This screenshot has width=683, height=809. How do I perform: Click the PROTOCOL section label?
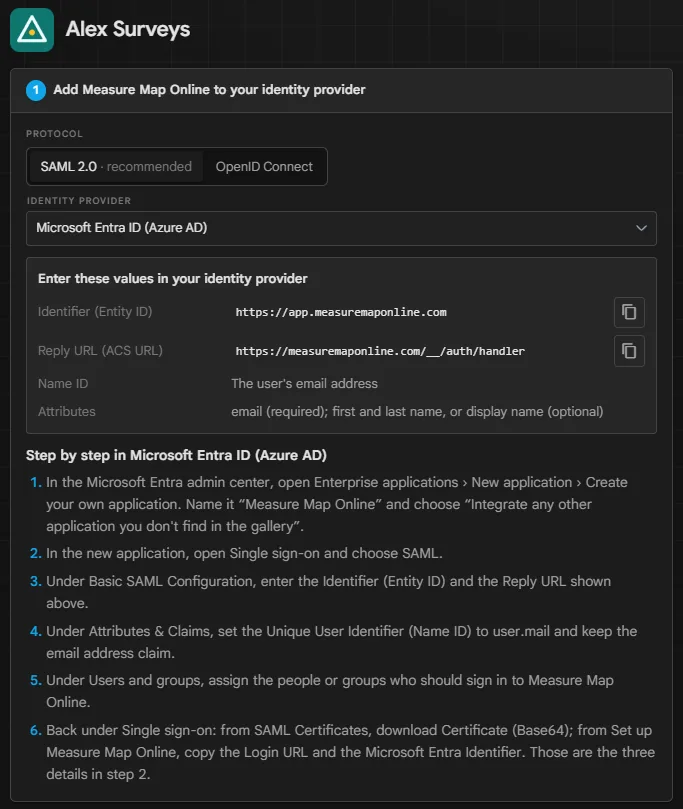tap(54, 134)
